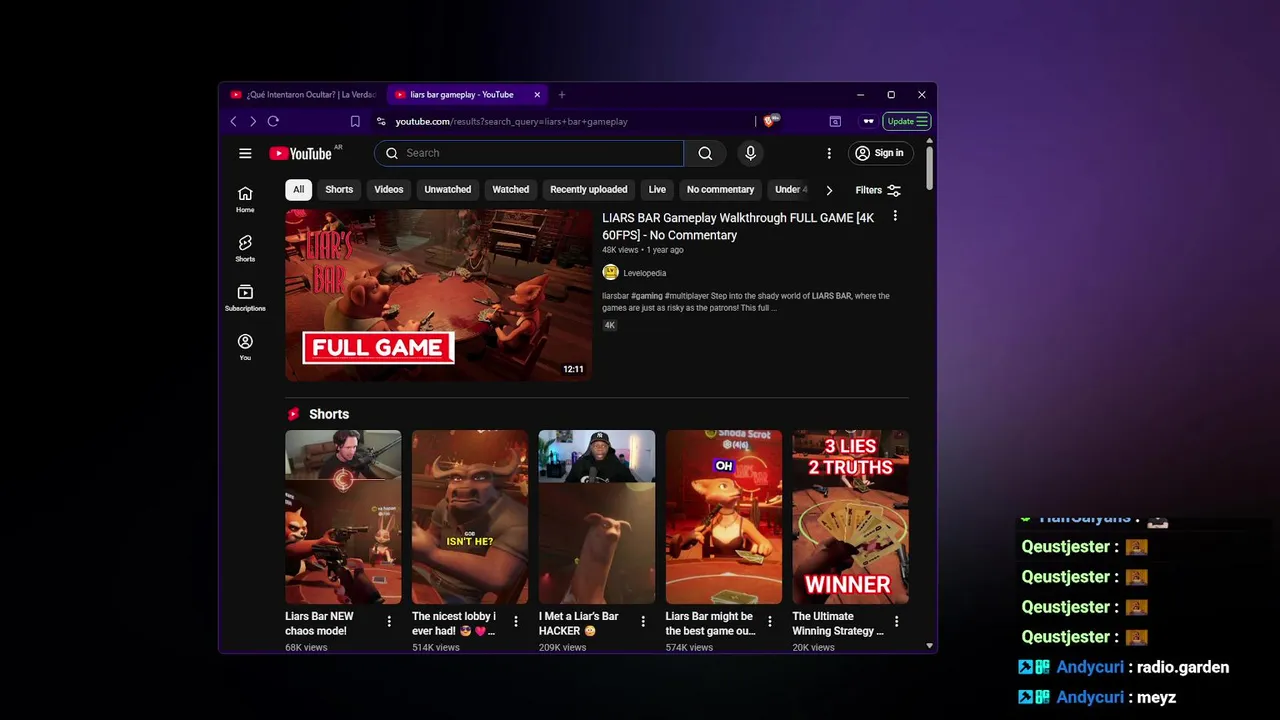1280x720 pixels.
Task: Open Brave Shields lion icon
Action: pos(770,120)
